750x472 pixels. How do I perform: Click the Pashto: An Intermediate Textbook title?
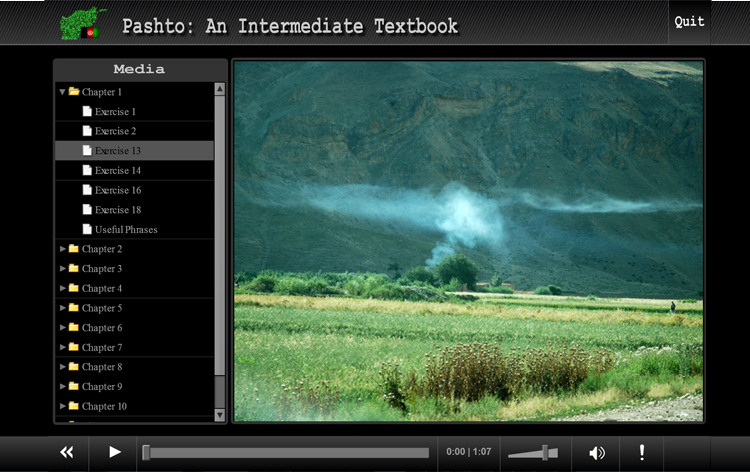click(x=290, y=26)
